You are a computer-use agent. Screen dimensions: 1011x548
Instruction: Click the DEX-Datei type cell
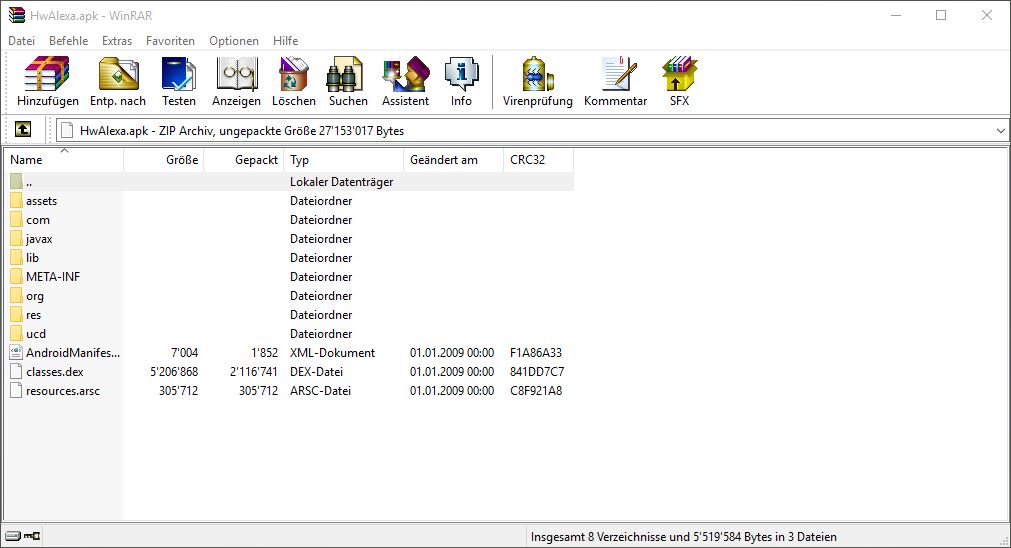point(317,372)
